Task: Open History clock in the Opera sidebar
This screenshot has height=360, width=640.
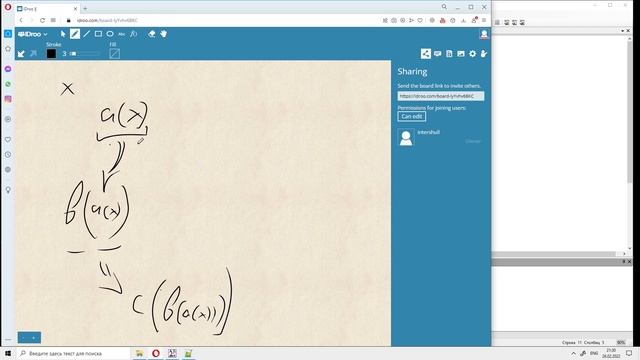Action: point(8,155)
